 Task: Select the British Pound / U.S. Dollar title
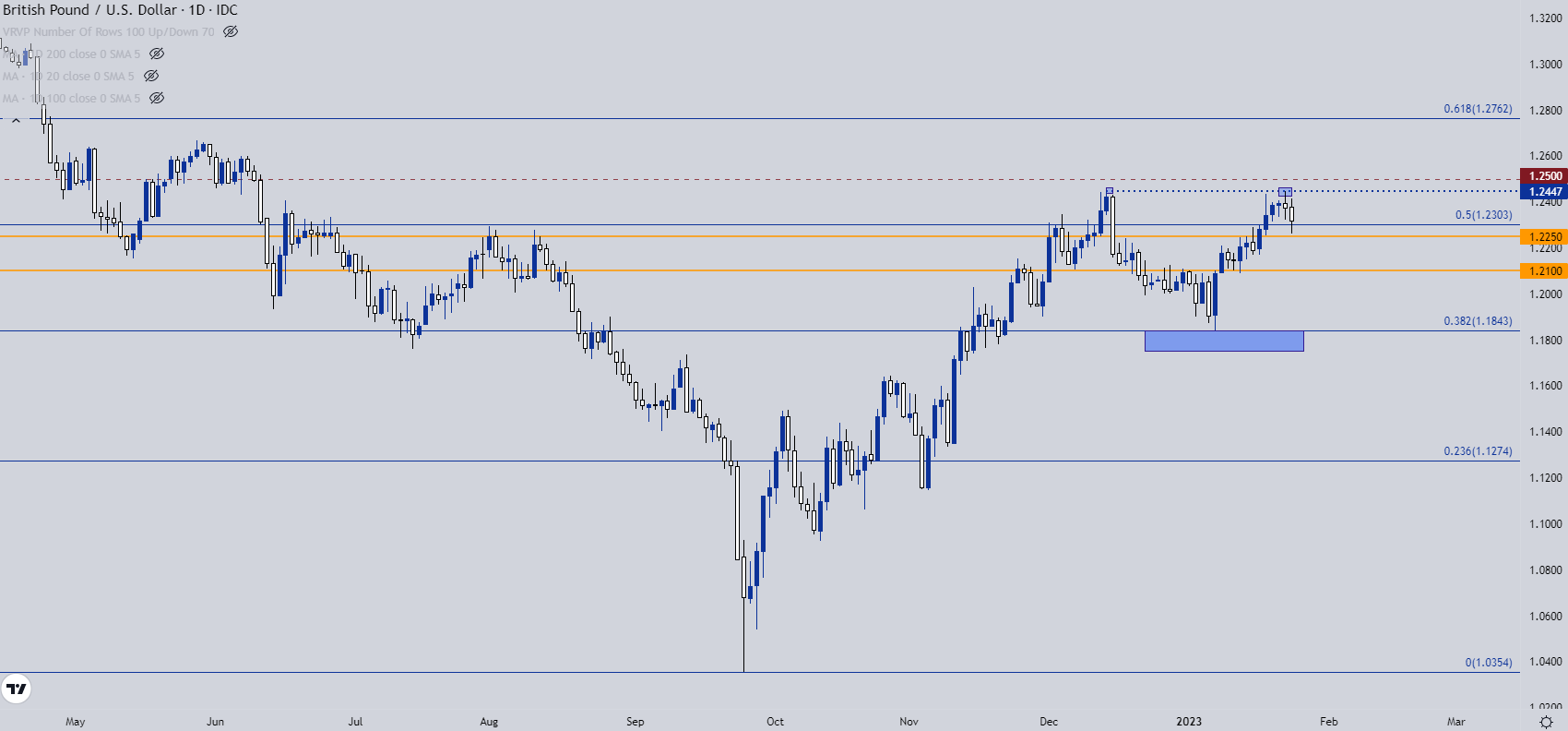[x=89, y=9]
